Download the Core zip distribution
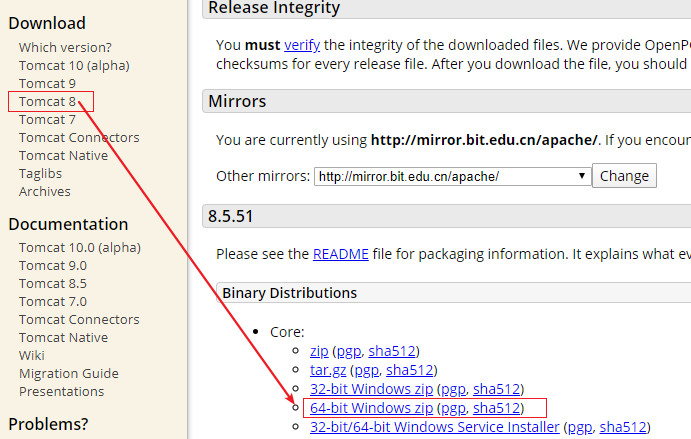 click(x=319, y=351)
